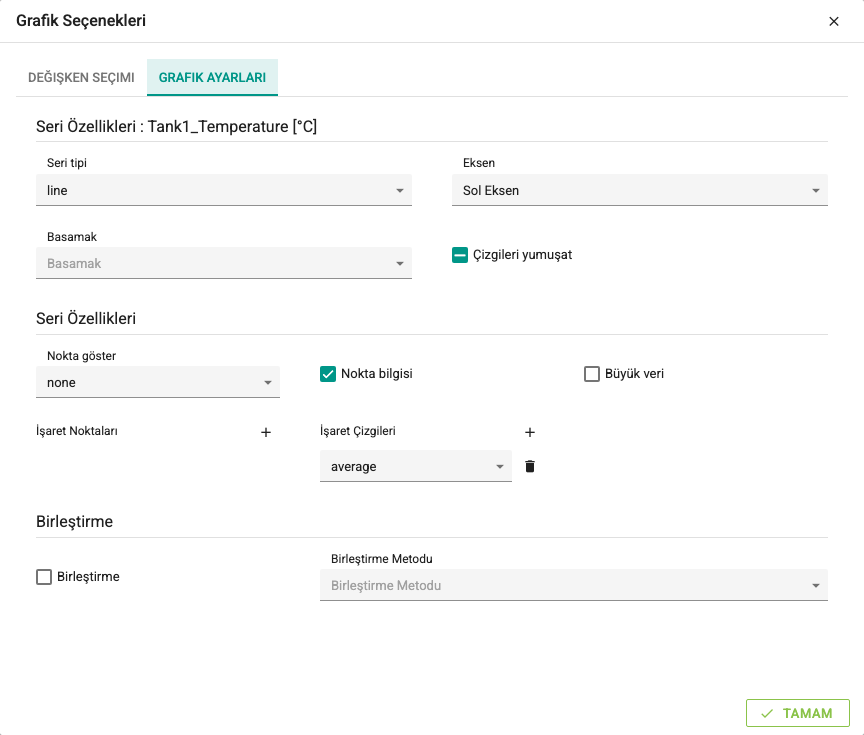Click the Seri Özellikleri : Tank1_Temperature [°C] heading

point(176,127)
